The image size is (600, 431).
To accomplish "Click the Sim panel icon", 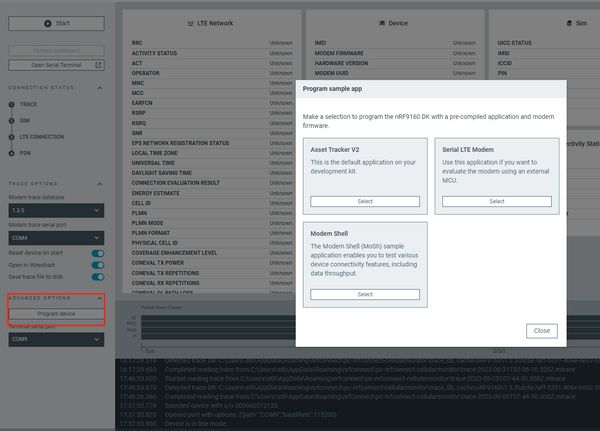I will pyautogui.click(x=569, y=23).
